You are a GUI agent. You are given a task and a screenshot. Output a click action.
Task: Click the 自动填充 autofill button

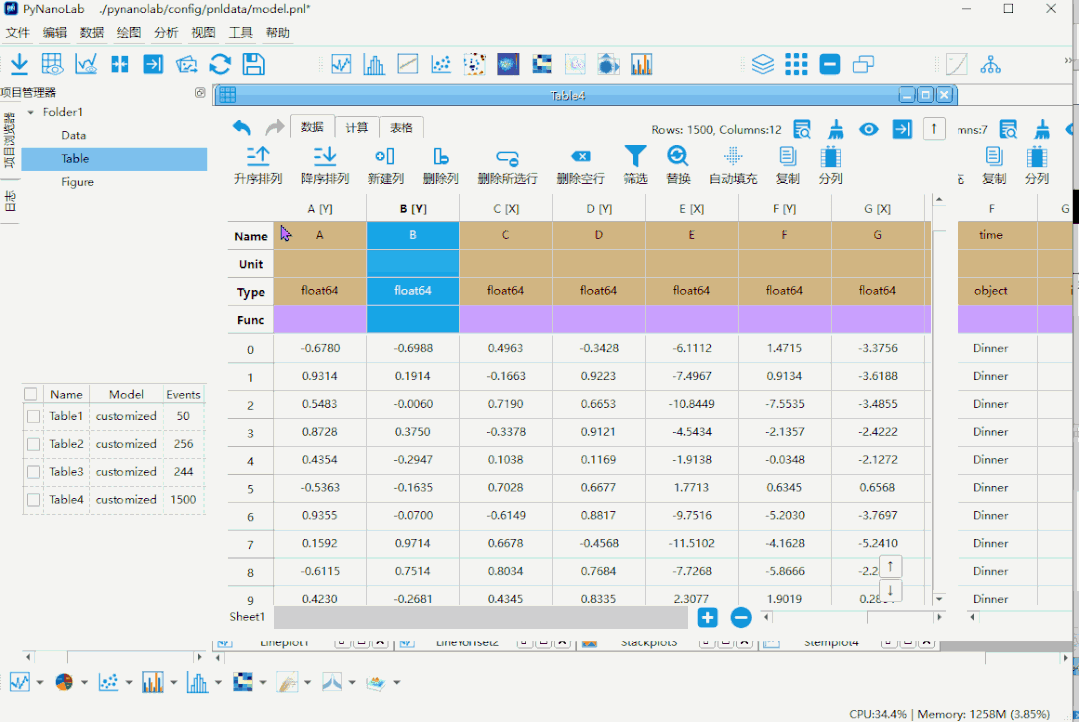point(733,165)
